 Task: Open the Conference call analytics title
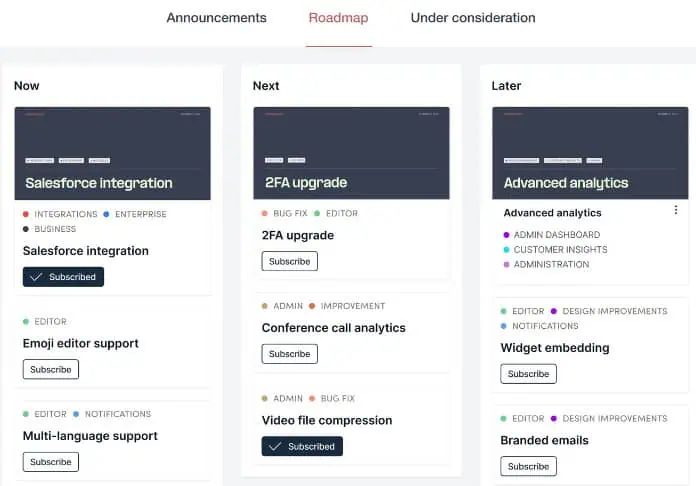pos(334,328)
